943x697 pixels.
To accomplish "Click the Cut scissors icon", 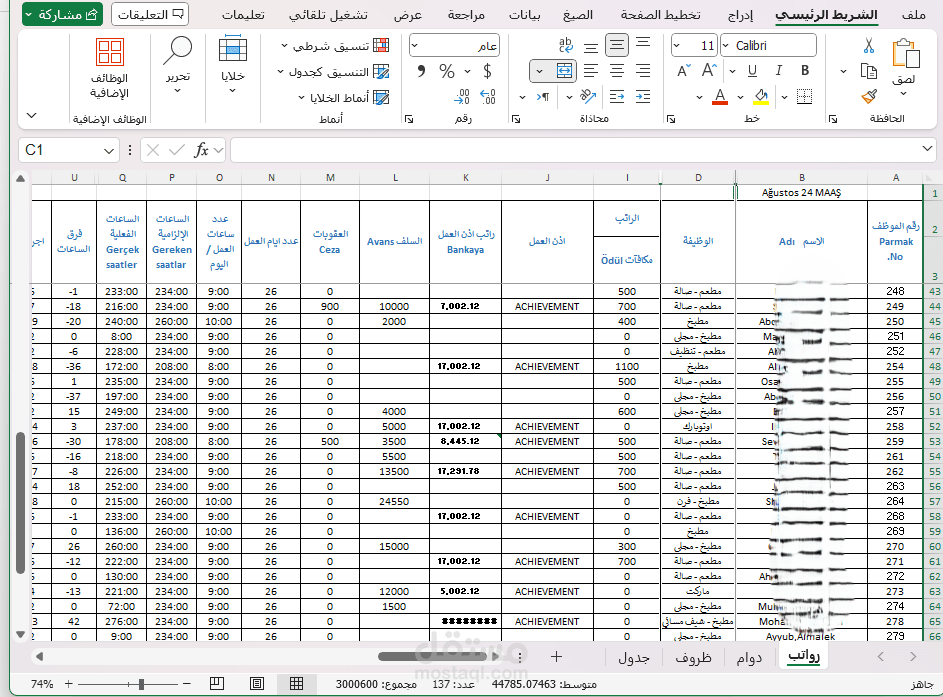I will tap(868, 46).
